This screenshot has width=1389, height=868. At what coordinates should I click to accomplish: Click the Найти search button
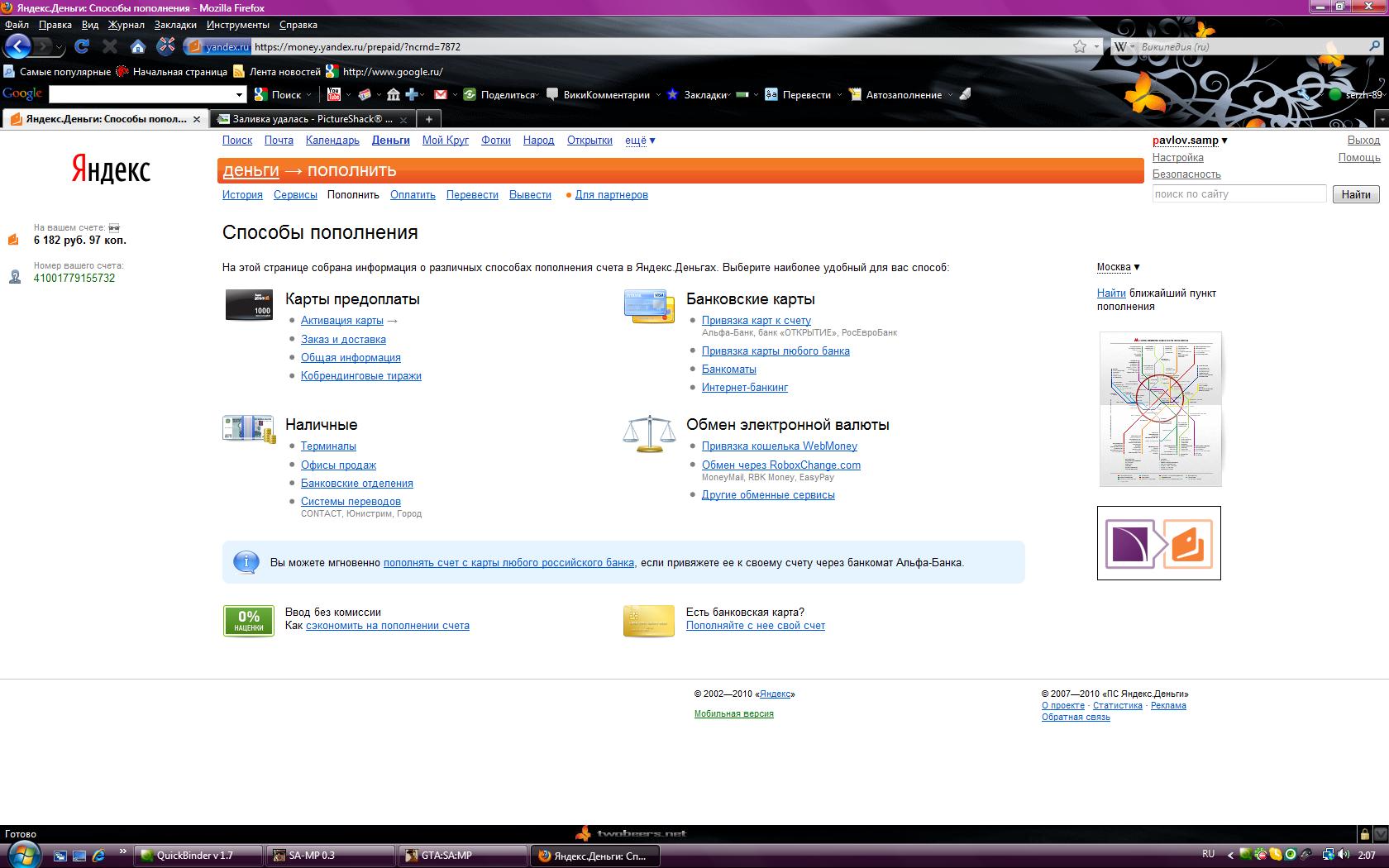click(x=1356, y=194)
